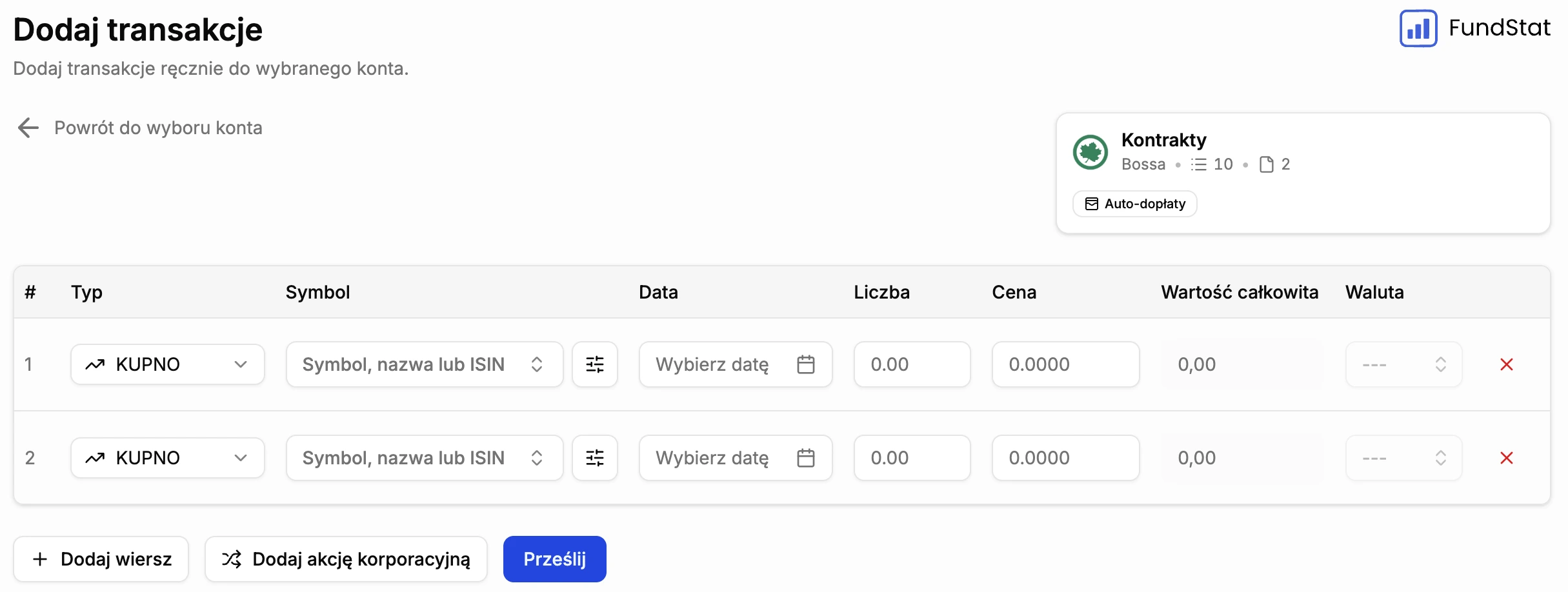
Task: Click the Waluta column header
Action: pyautogui.click(x=1374, y=292)
